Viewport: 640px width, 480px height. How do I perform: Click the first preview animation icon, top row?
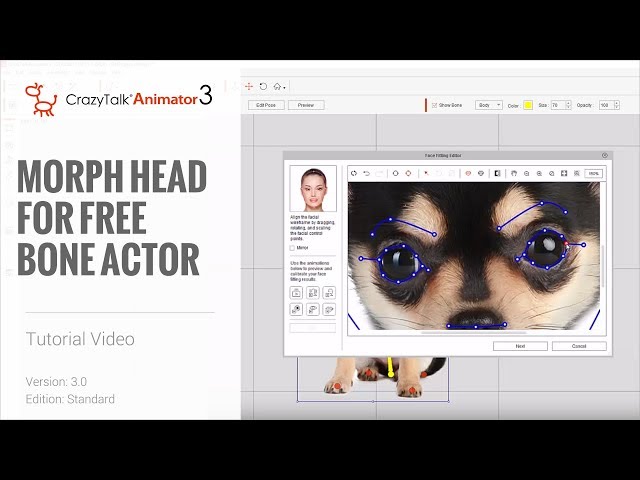[296, 293]
